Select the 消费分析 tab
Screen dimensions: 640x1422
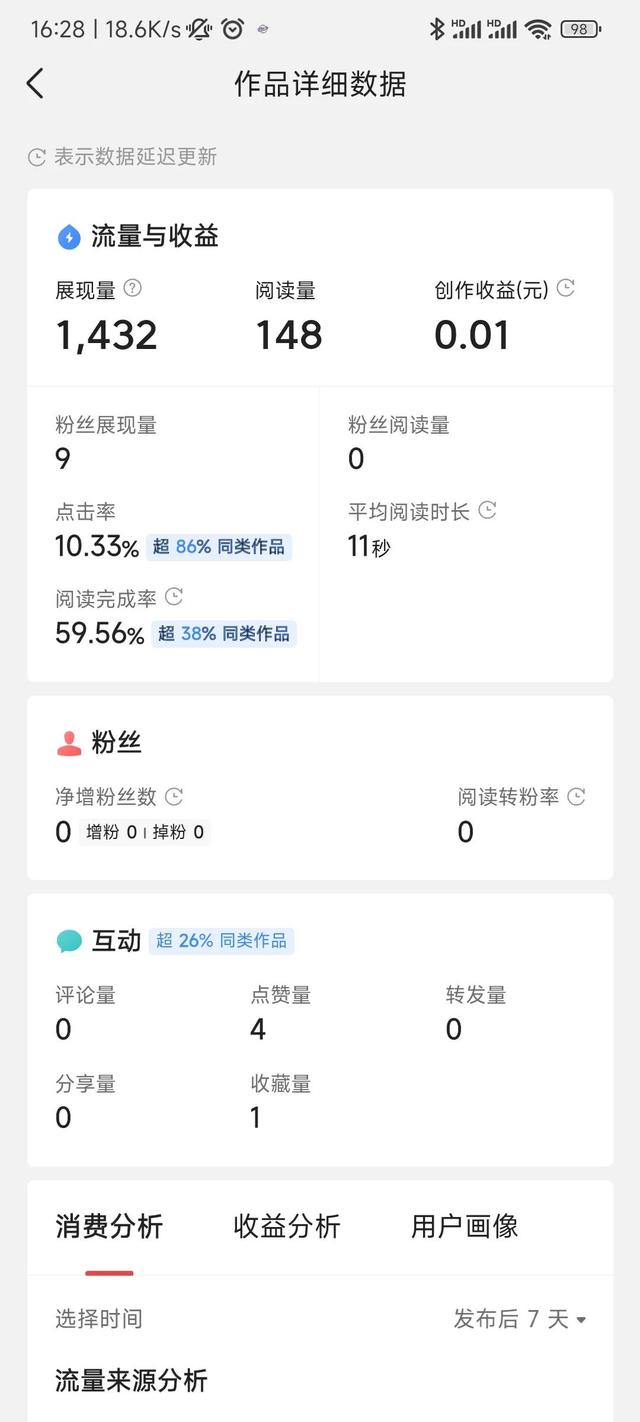tap(108, 1227)
